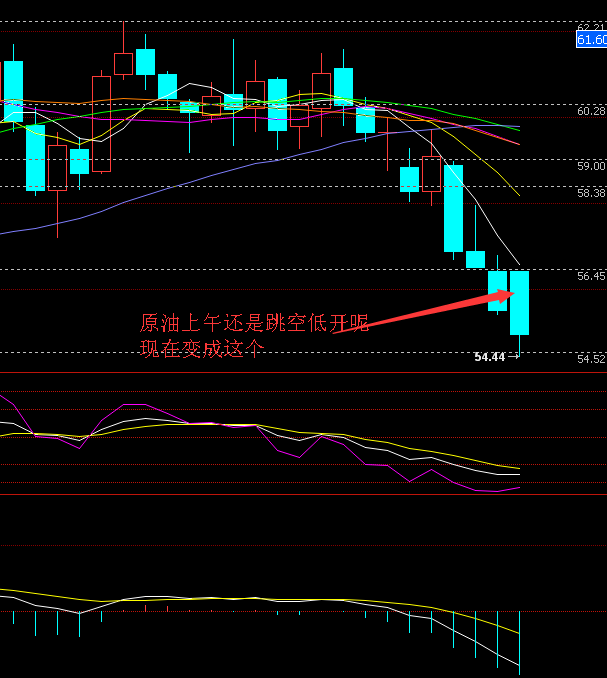Click the blue highlighted 61.60 price tag
The height and width of the screenshot is (678, 607).
point(591,40)
